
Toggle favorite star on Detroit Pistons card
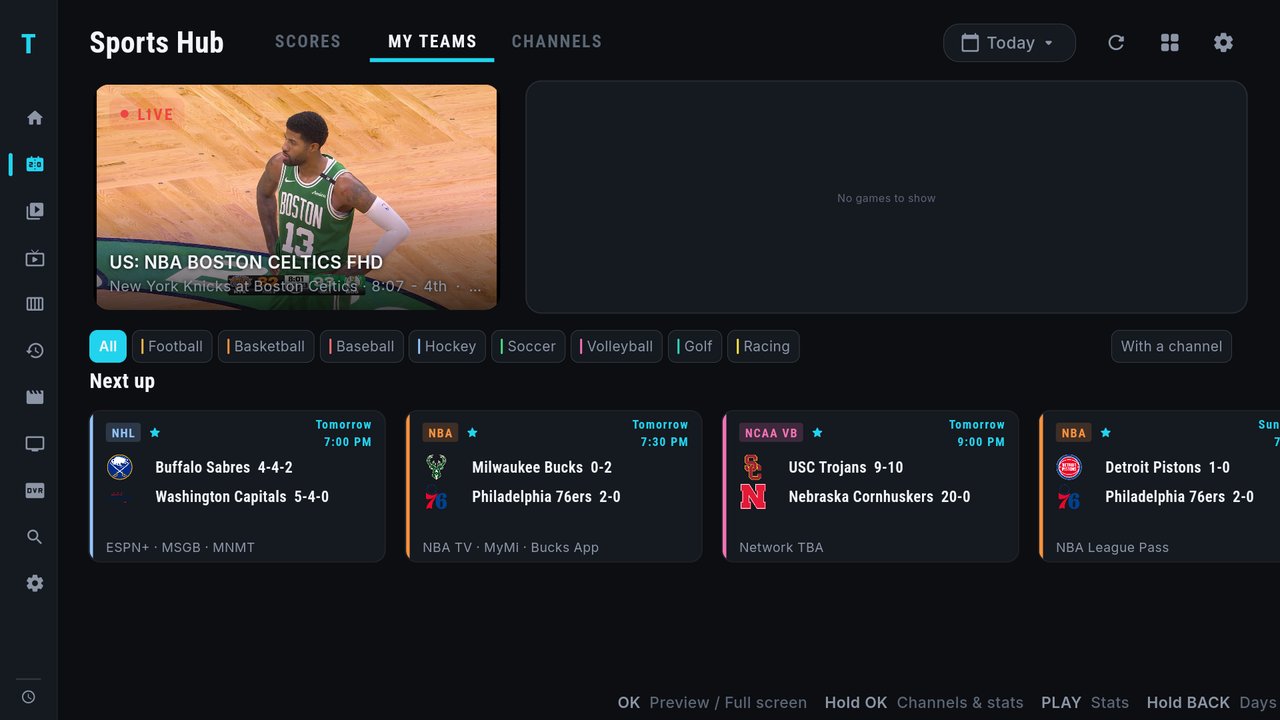click(x=1105, y=433)
